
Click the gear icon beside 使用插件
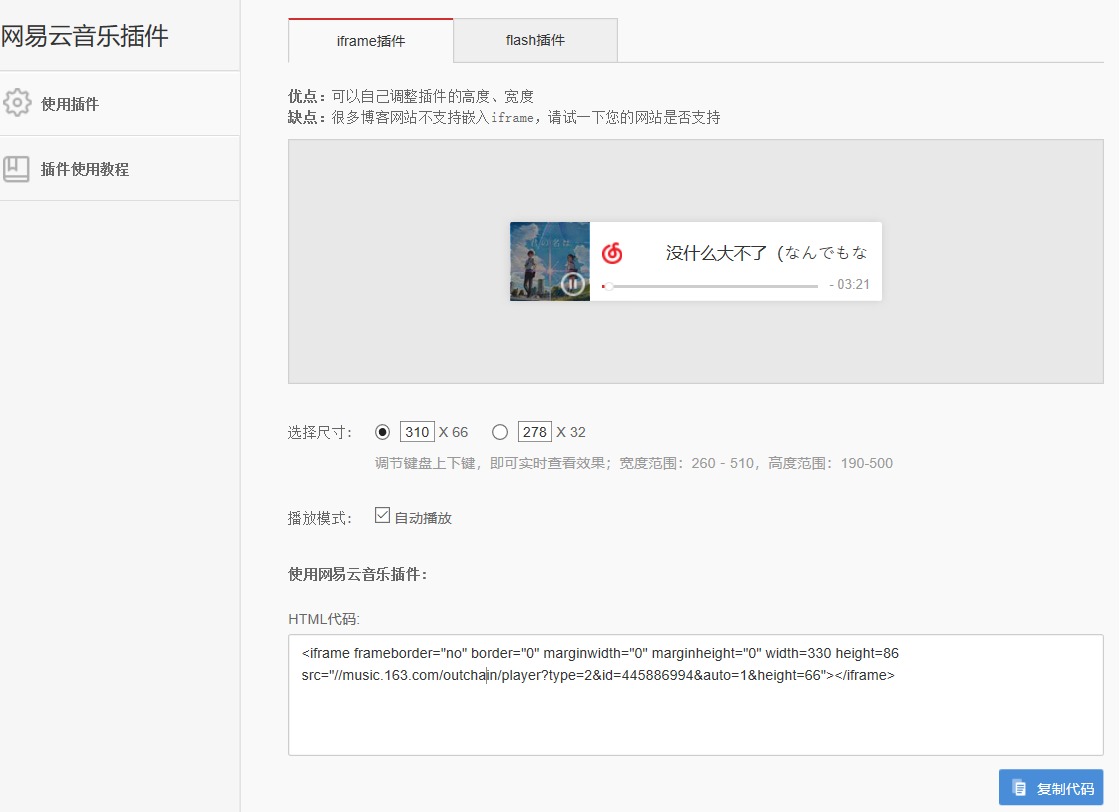click(x=17, y=103)
